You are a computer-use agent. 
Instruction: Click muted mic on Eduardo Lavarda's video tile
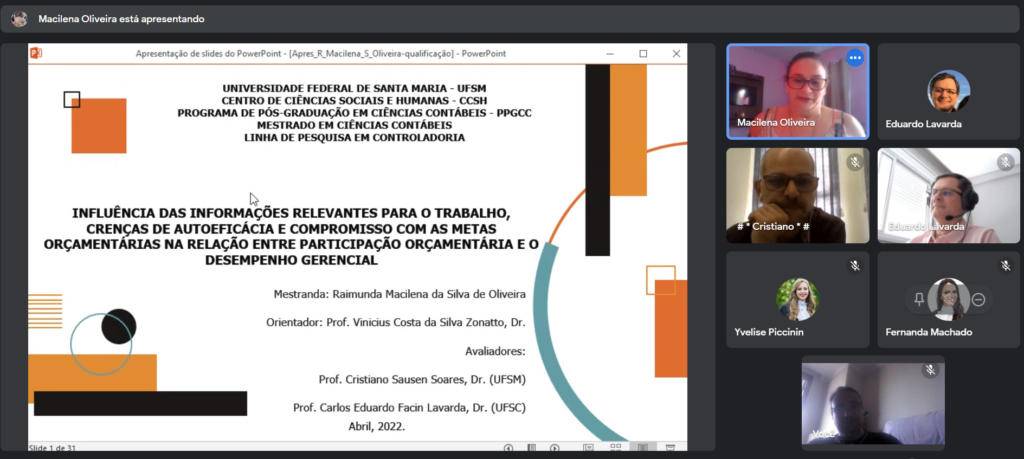tap(1005, 162)
